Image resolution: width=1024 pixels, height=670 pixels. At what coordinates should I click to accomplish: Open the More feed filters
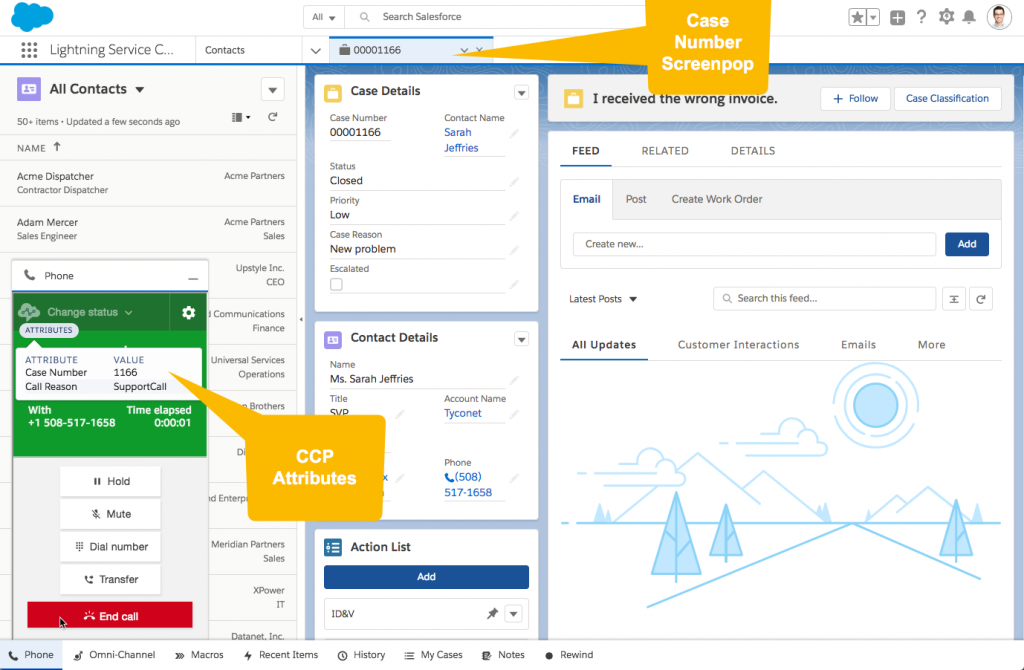click(931, 345)
